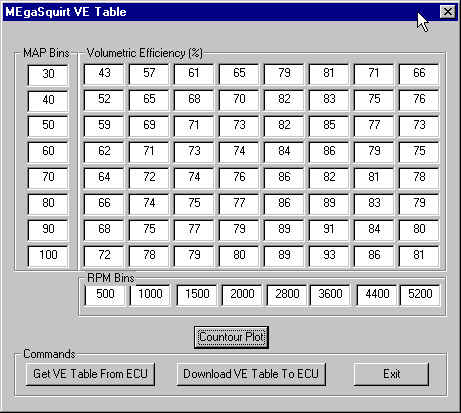This screenshot has height=413, width=461.
Task: Select the MAP bin field showing 50
Action: (x=48, y=126)
